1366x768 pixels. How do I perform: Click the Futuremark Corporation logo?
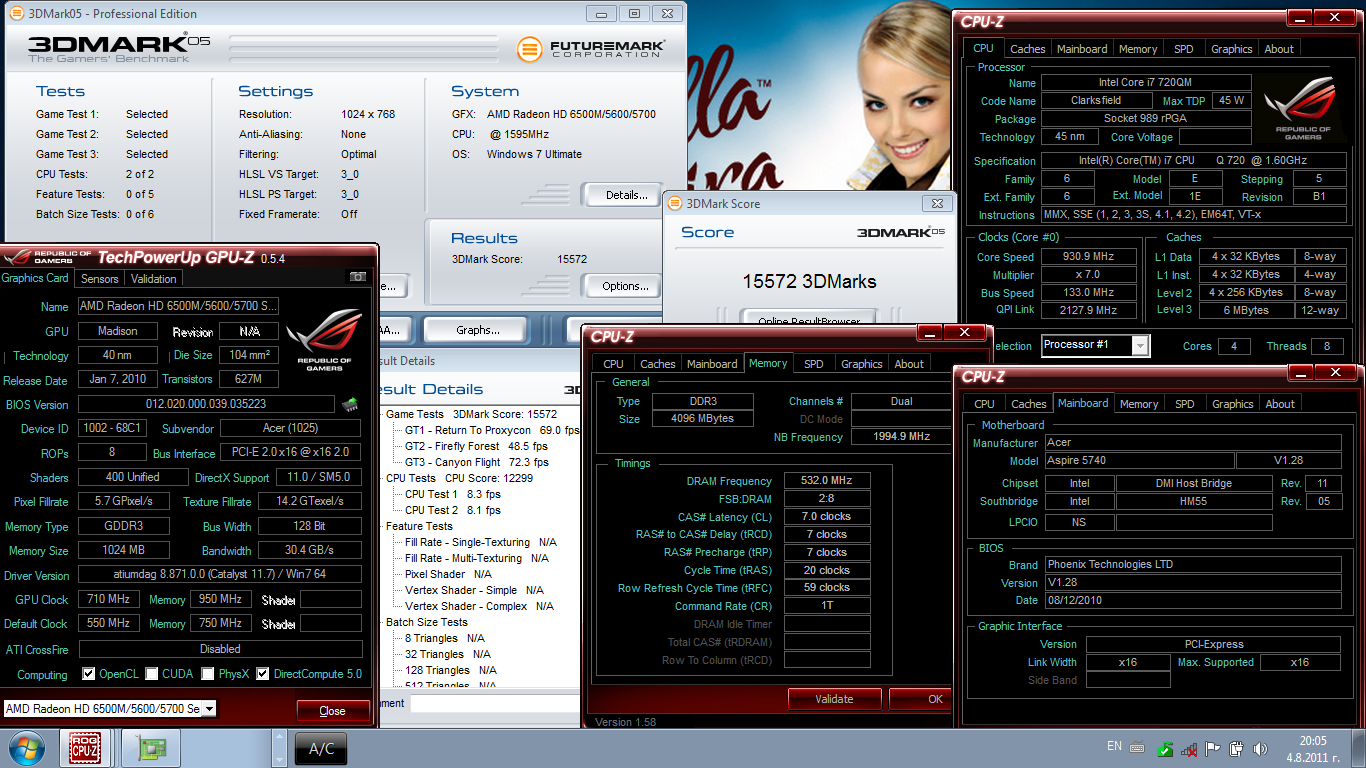point(590,48)
